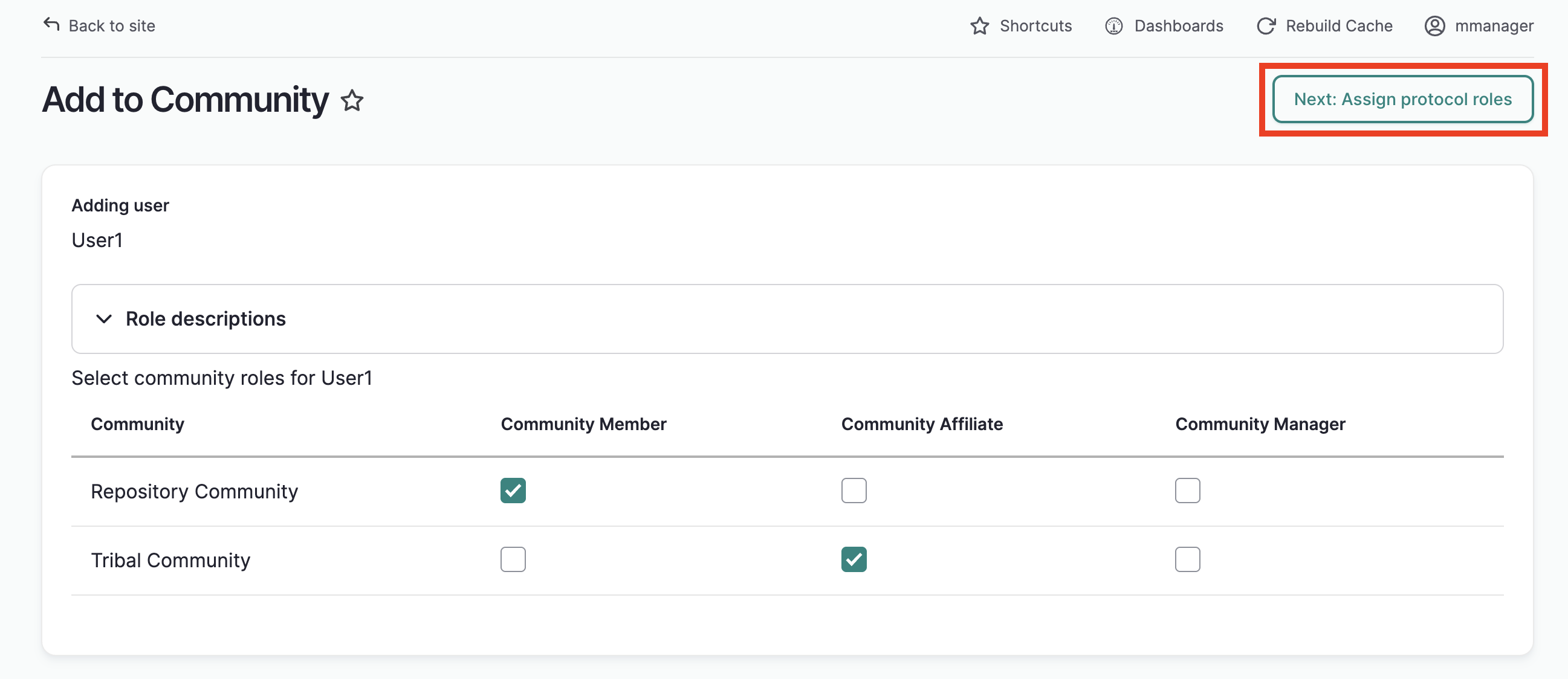Click the Adding user label
Viewport: 1568px width, 679px height.
pyautogui.click(x=120, y=205)
